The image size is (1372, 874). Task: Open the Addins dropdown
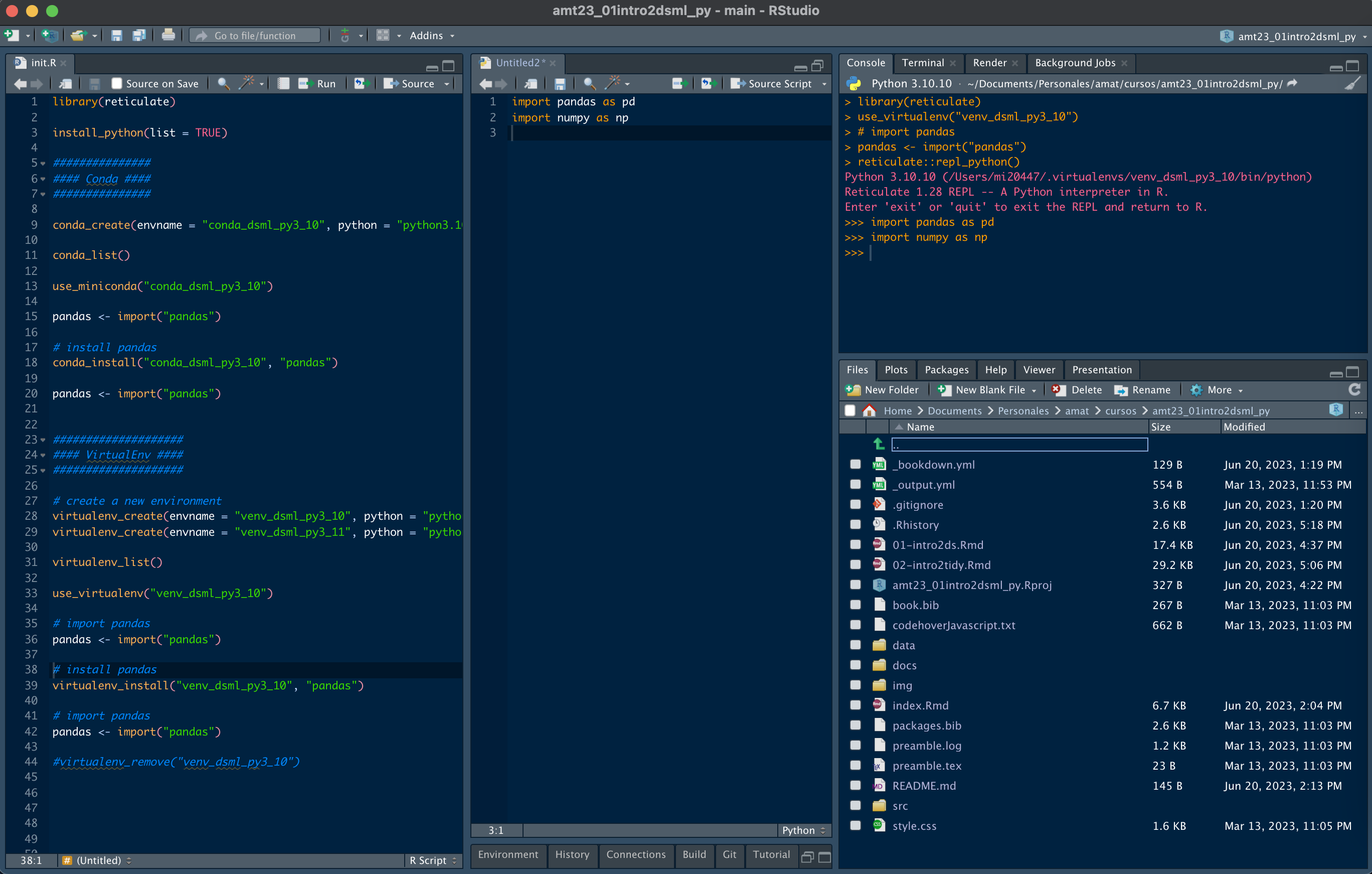pyautogui.click(x=432, y=35)
